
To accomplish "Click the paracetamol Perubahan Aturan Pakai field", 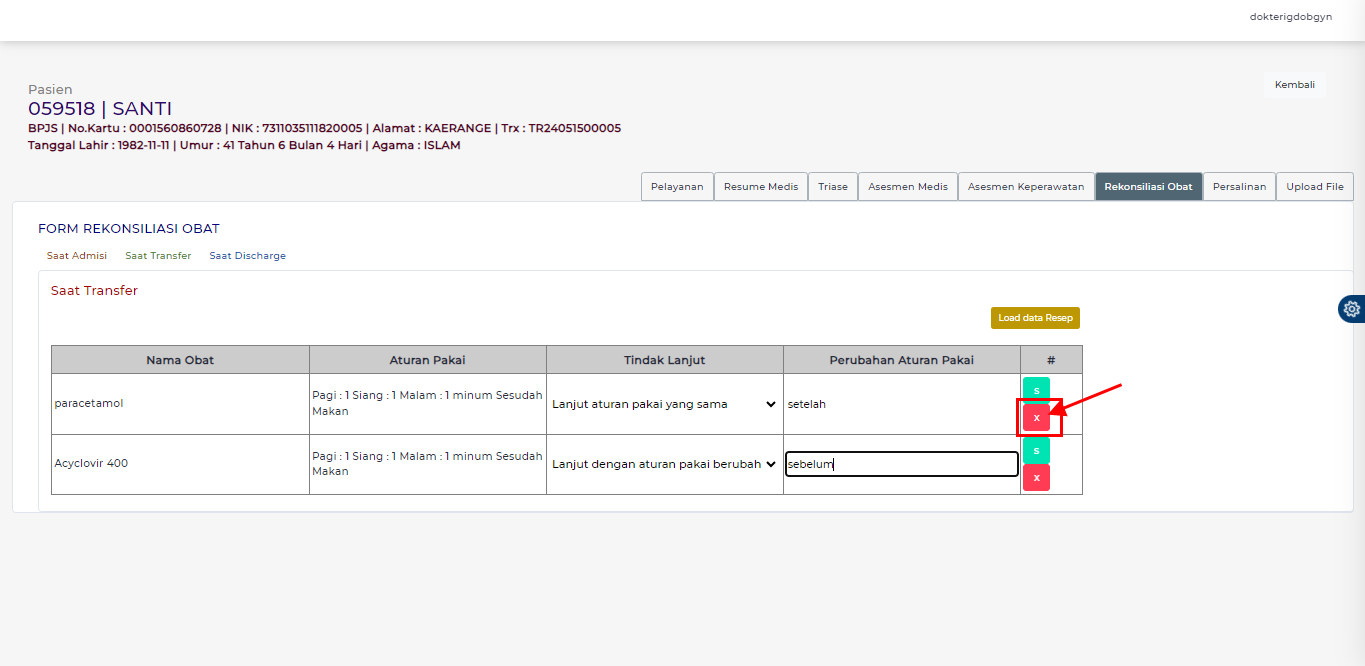I will [x=900, y=404].
